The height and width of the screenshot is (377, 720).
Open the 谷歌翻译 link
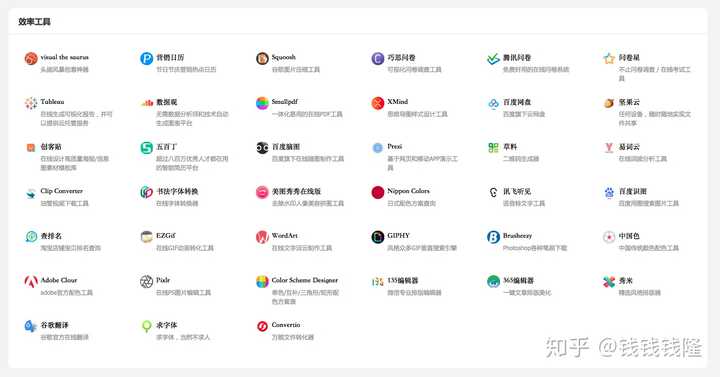pyautogui.click(x=54, y=325)
